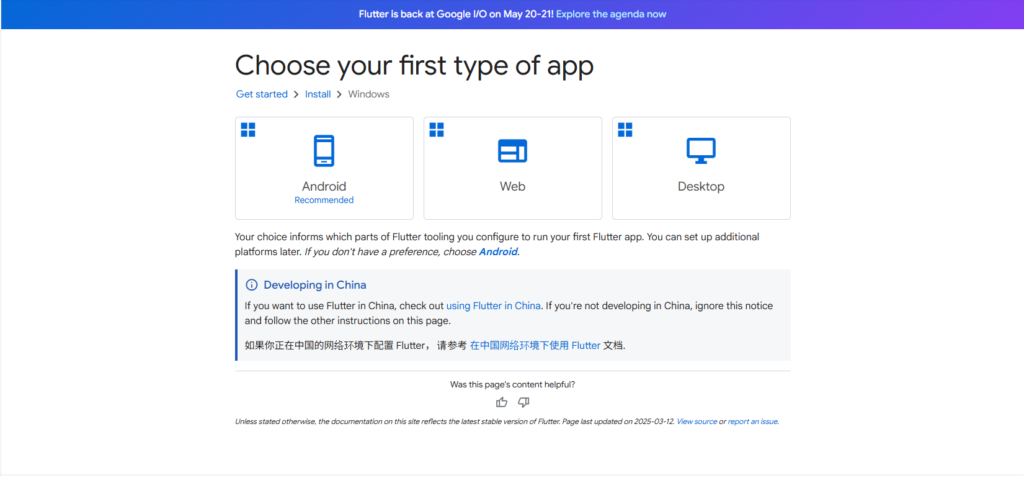Rate page helpful with thumbs up
This screenshot has width=1024, height=483.
502,402
